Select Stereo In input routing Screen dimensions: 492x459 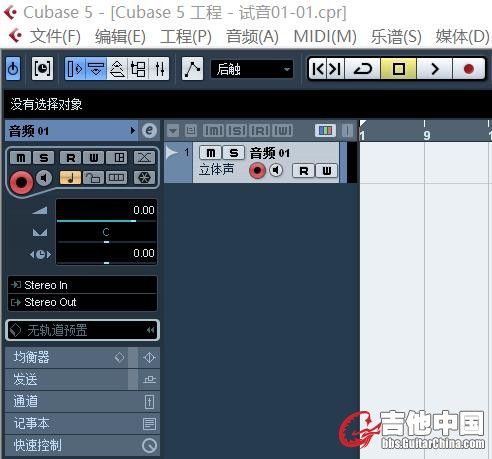click(82, 285)
